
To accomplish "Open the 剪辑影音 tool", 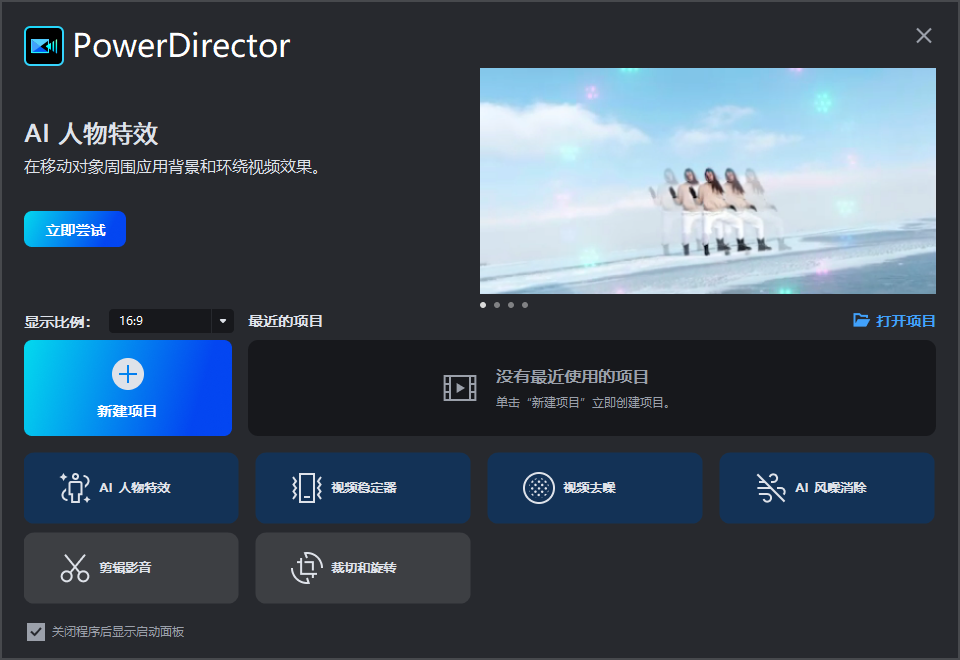I will click(131, 568).
